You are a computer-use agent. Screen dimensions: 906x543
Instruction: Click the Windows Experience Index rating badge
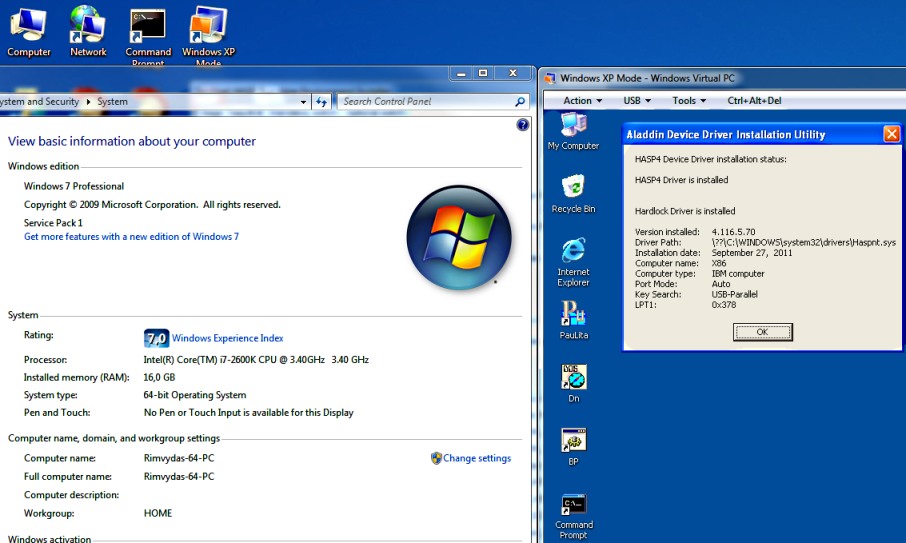[156, 338]
